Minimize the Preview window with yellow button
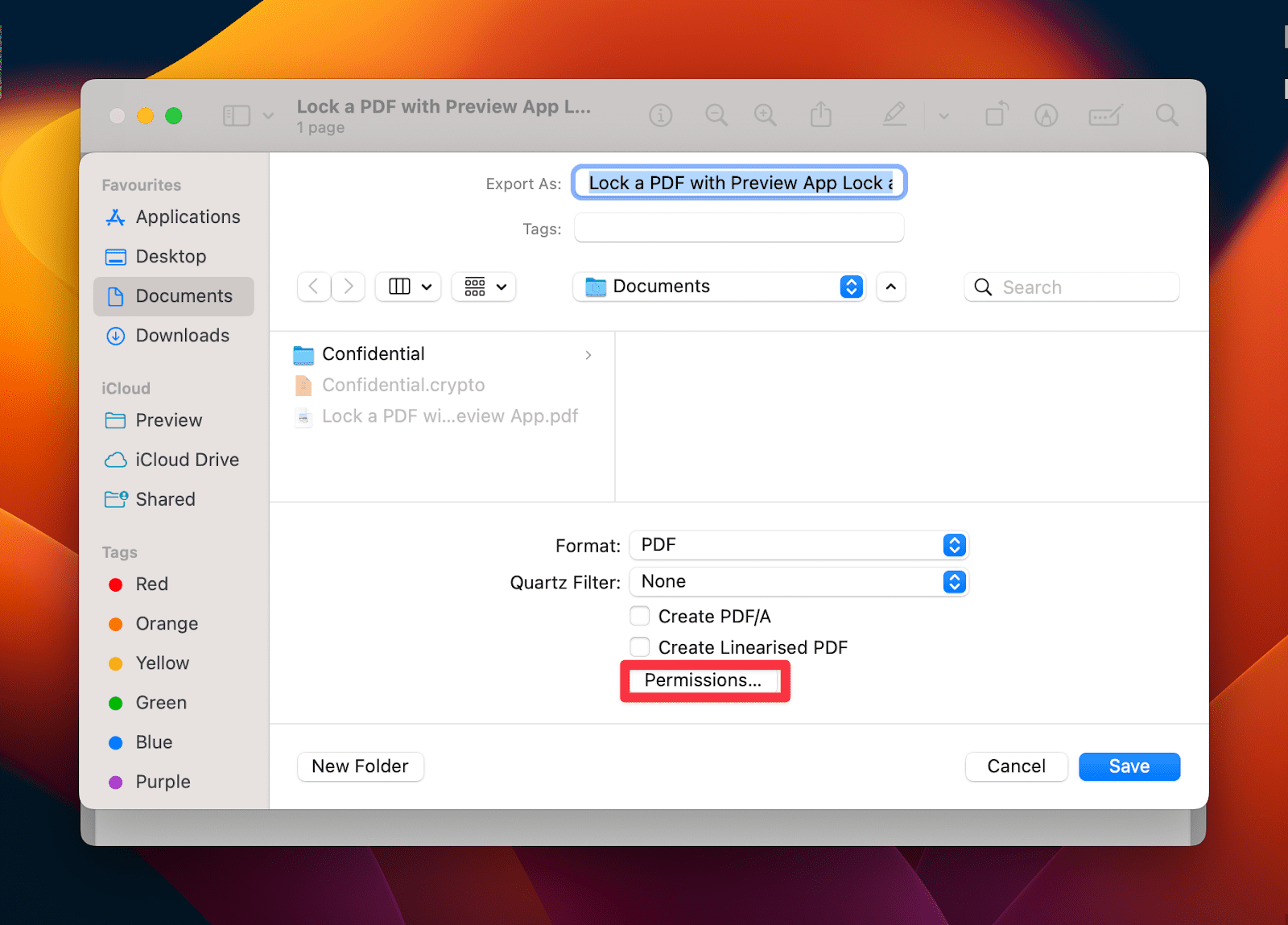 pos(146,116)
